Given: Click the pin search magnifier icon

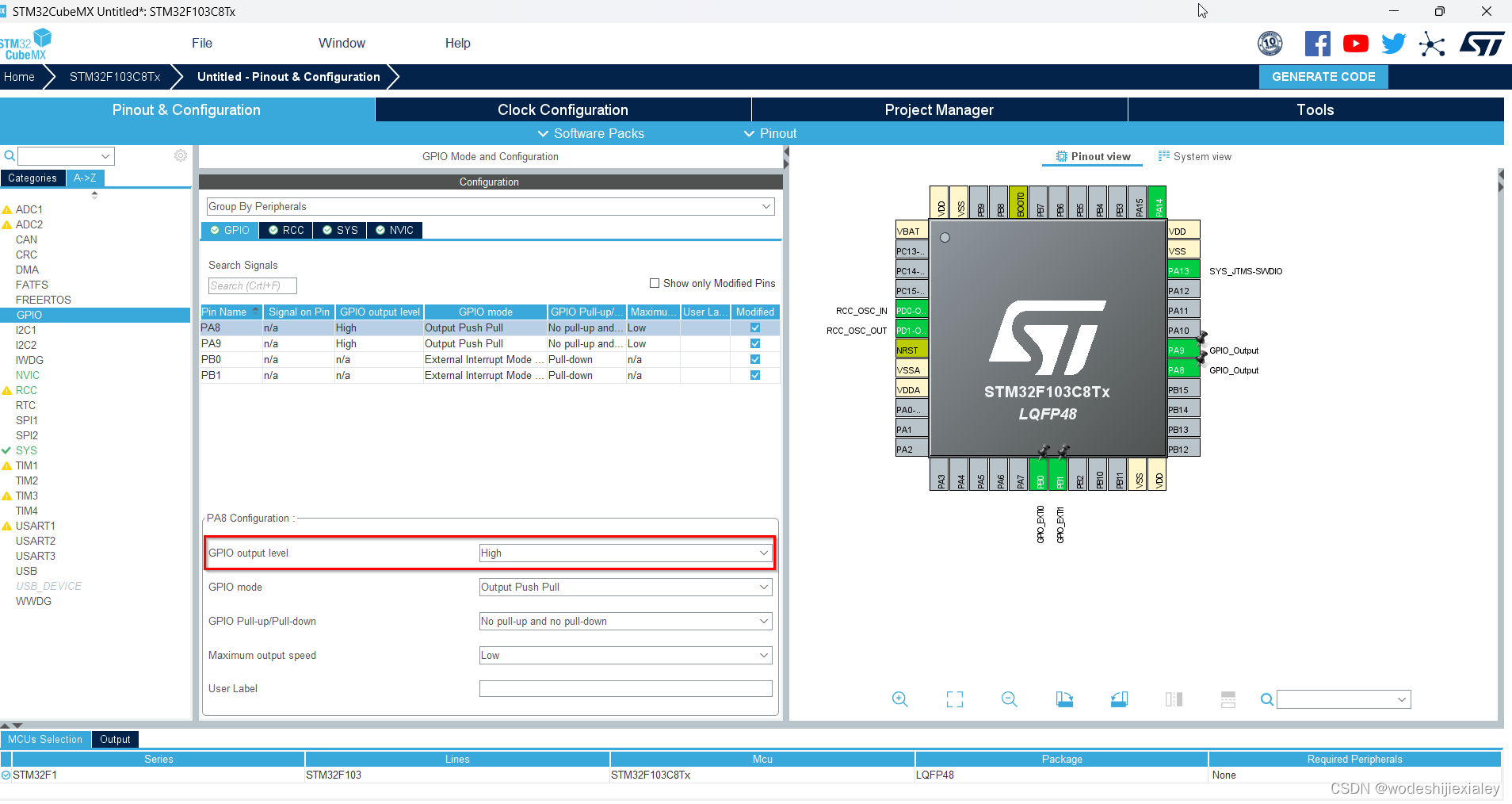Looking at the screenshot, I should 1267,699.
